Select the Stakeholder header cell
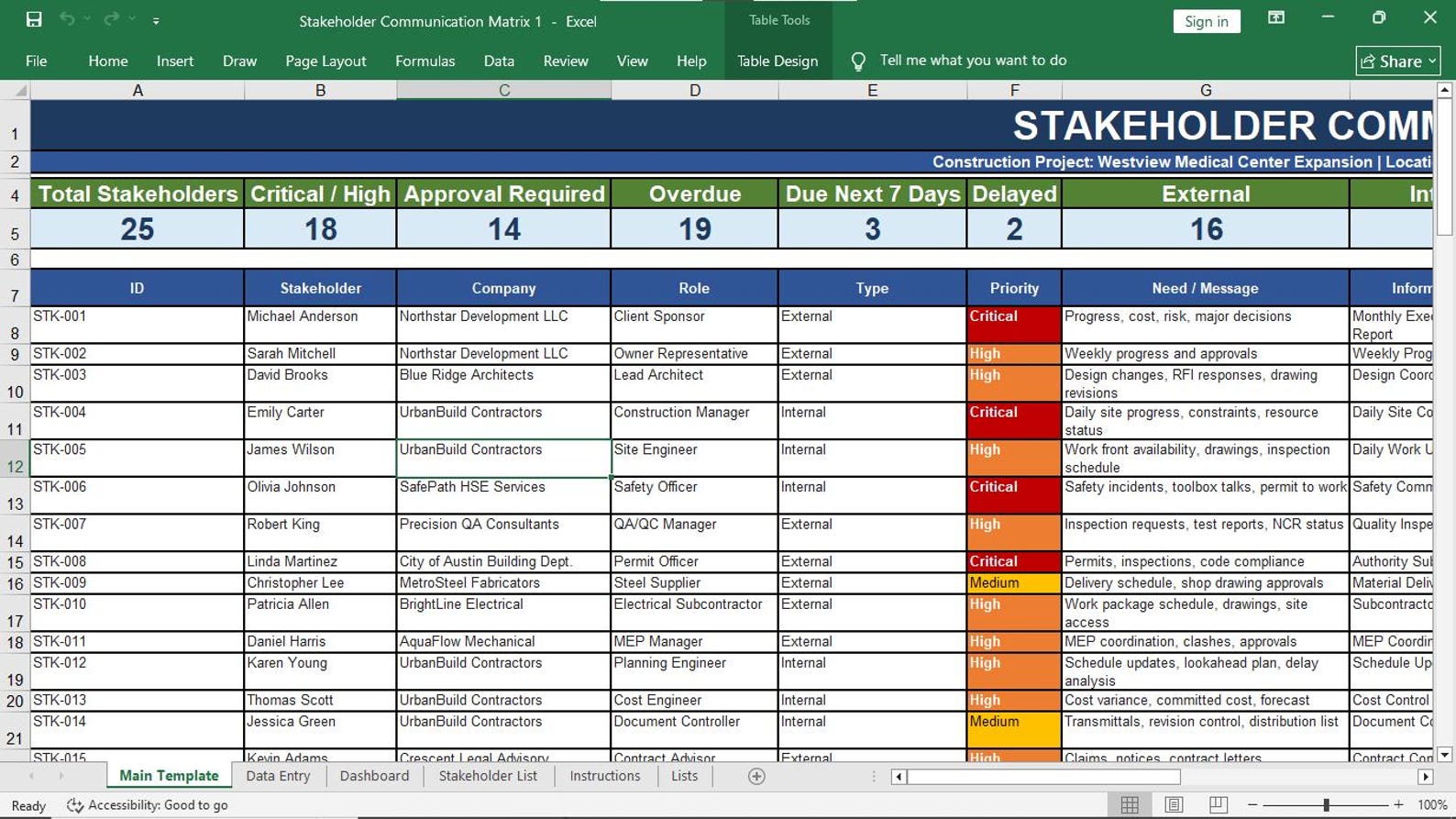The image size is (1456, 819). point(320,288)
